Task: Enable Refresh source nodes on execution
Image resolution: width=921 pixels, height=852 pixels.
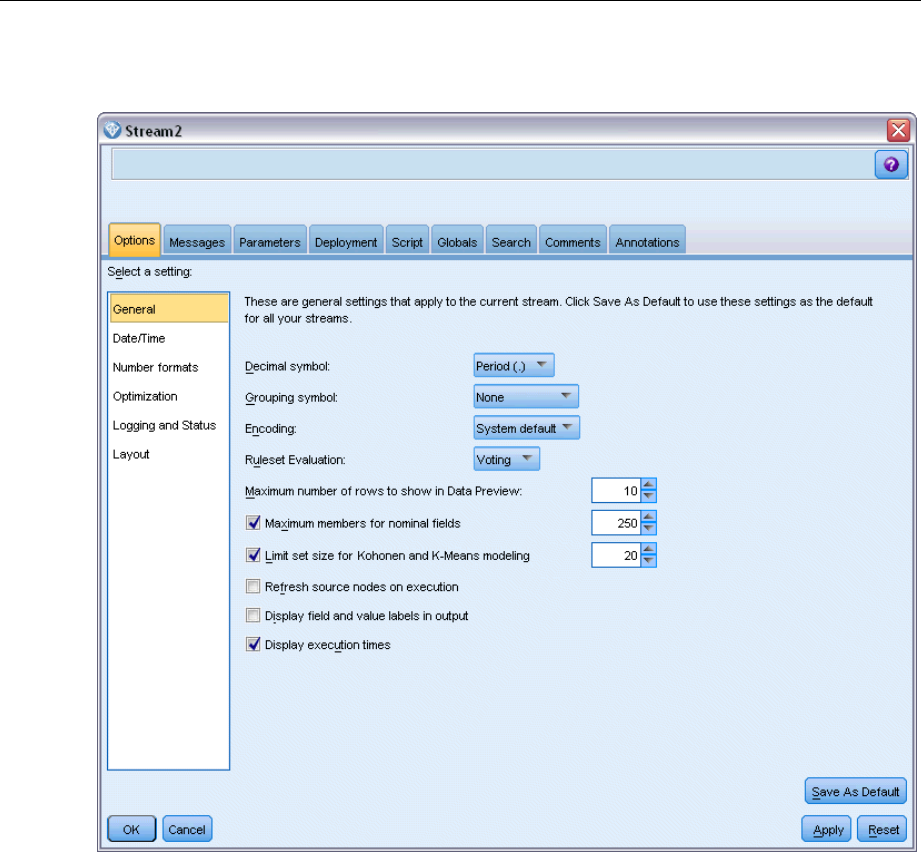Action: tap(253, 587)
